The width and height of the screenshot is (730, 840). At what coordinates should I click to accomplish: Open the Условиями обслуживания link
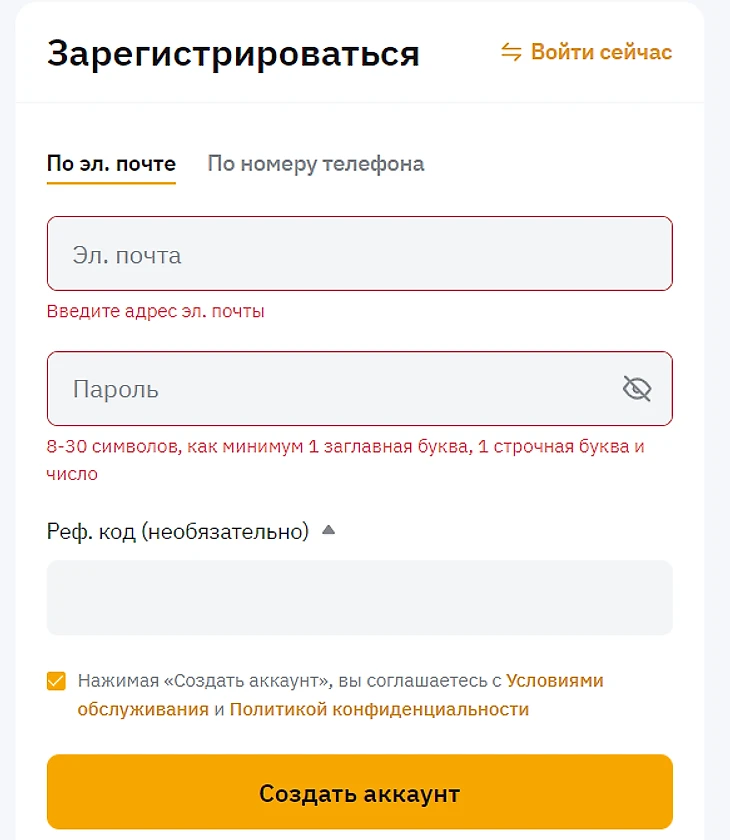[555, 681]
